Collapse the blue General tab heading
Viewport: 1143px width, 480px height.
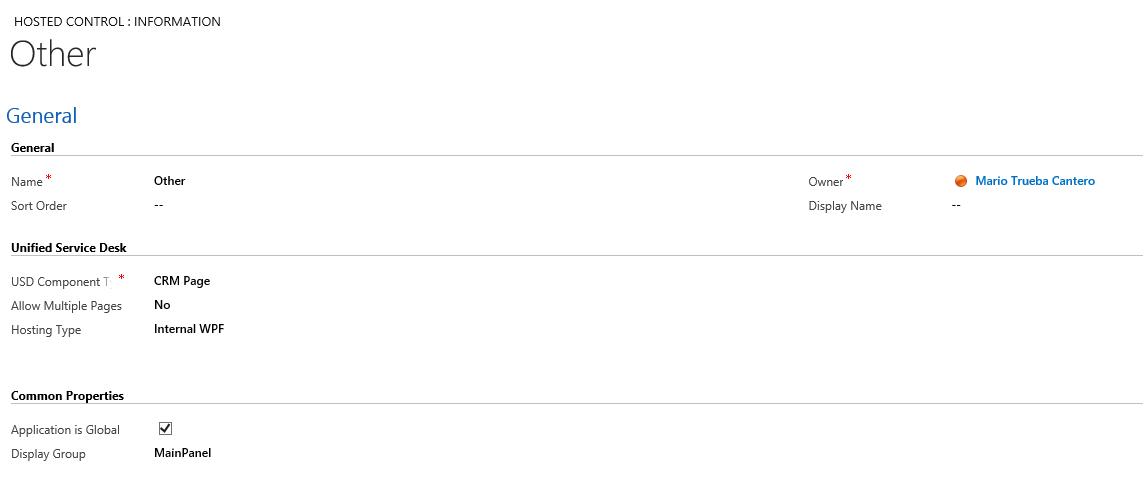tap(42, 116)
